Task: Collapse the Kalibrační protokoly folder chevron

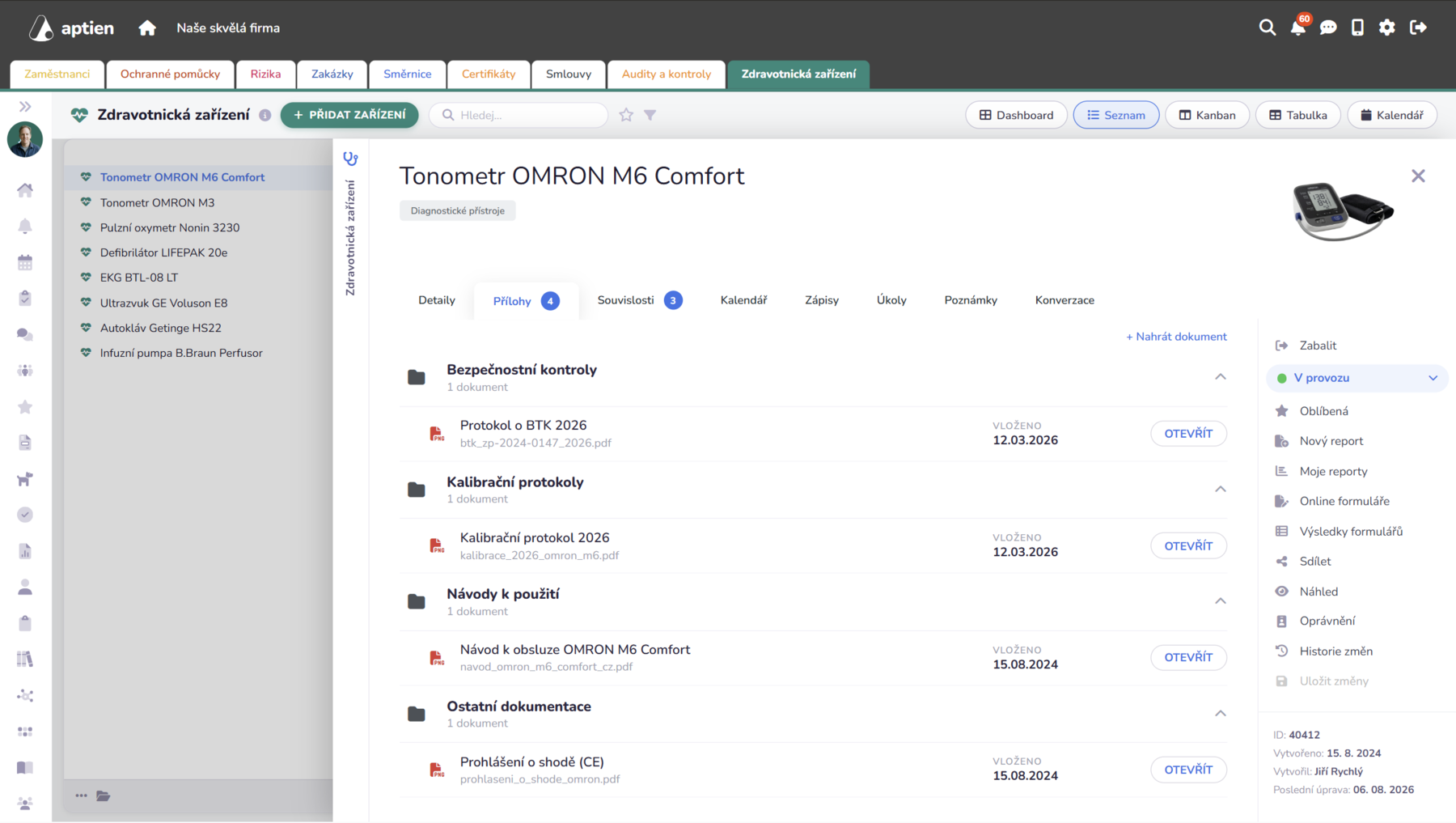Action: [1220, 489]
